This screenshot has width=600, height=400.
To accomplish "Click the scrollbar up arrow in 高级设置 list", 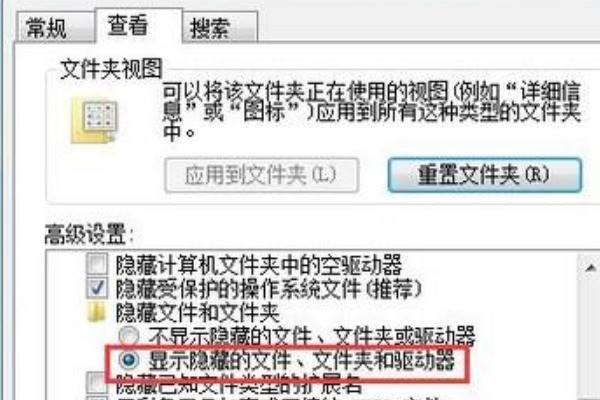I will 590,268.
